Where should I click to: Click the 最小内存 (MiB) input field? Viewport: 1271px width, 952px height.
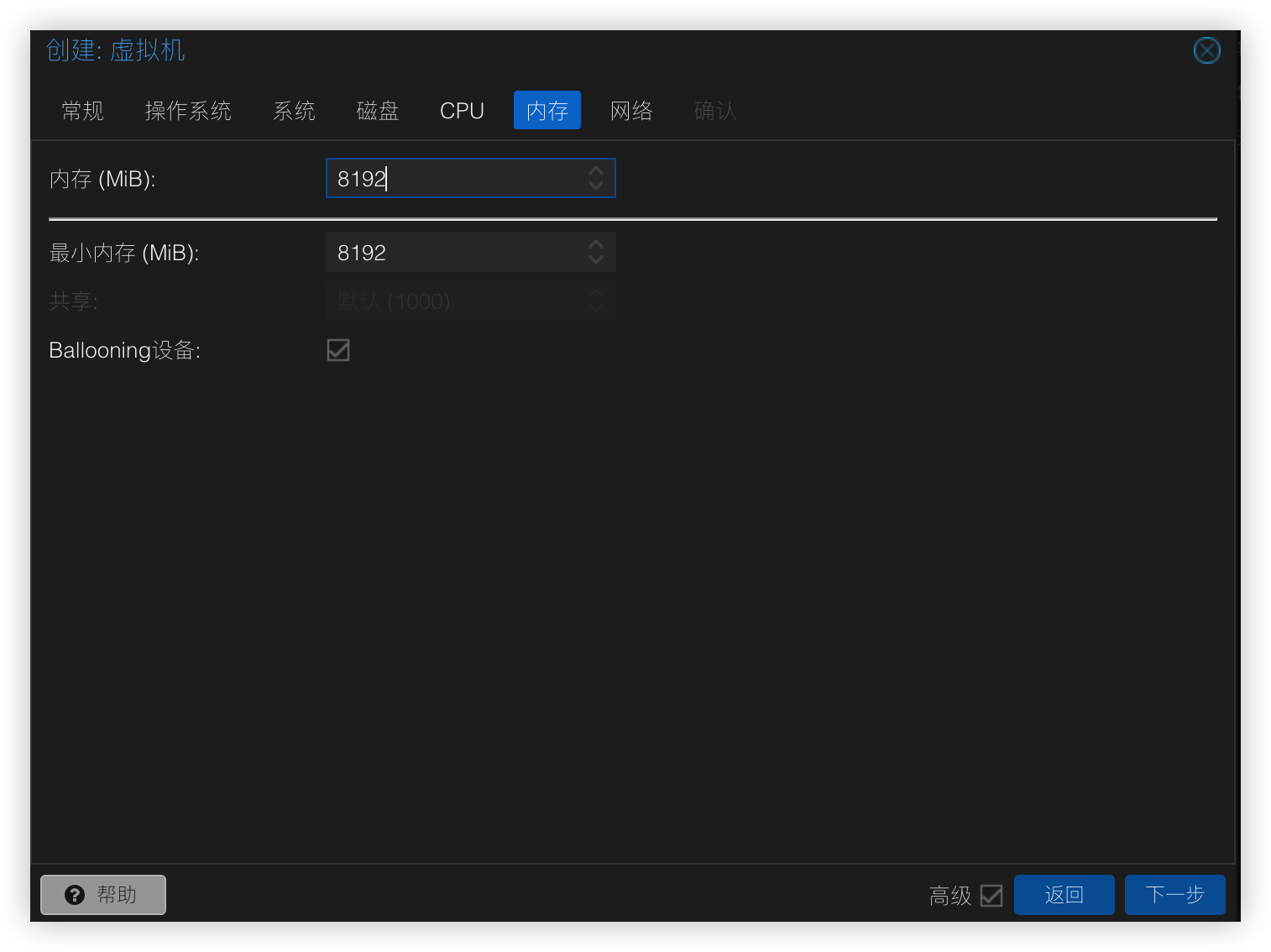point(453,252)
